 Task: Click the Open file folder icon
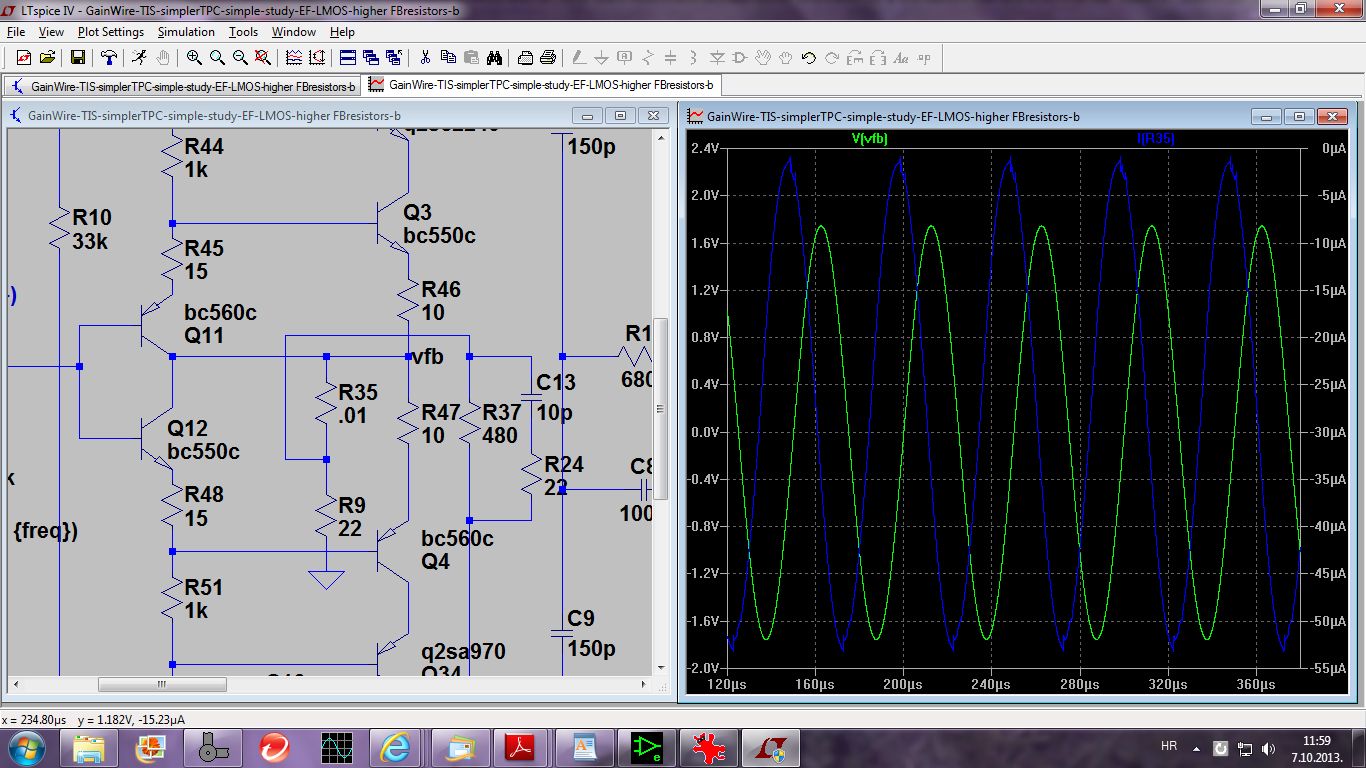[47, 58]
